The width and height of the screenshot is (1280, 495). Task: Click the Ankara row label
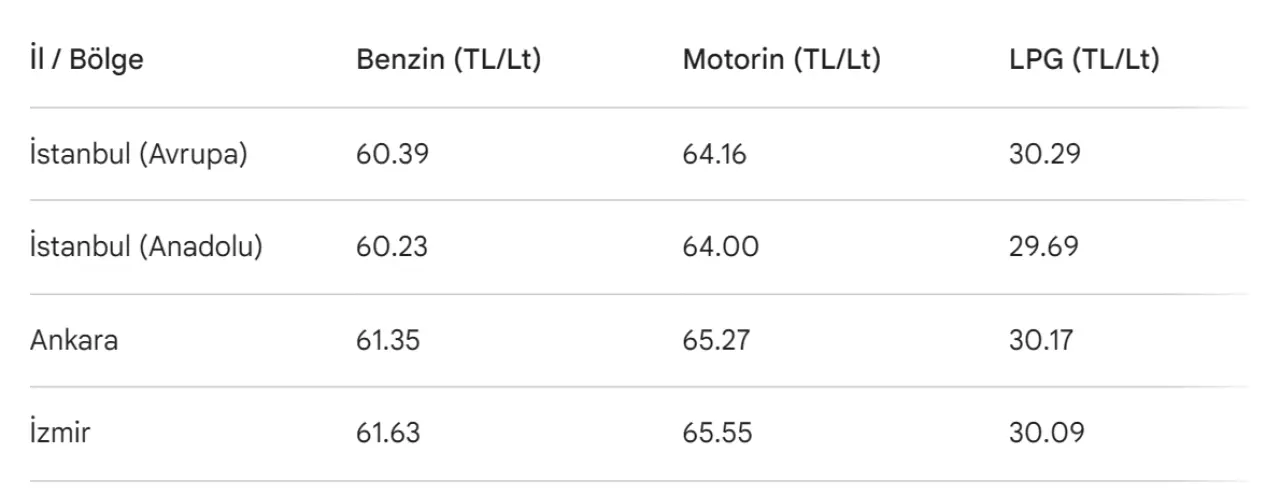pos(74,340)
